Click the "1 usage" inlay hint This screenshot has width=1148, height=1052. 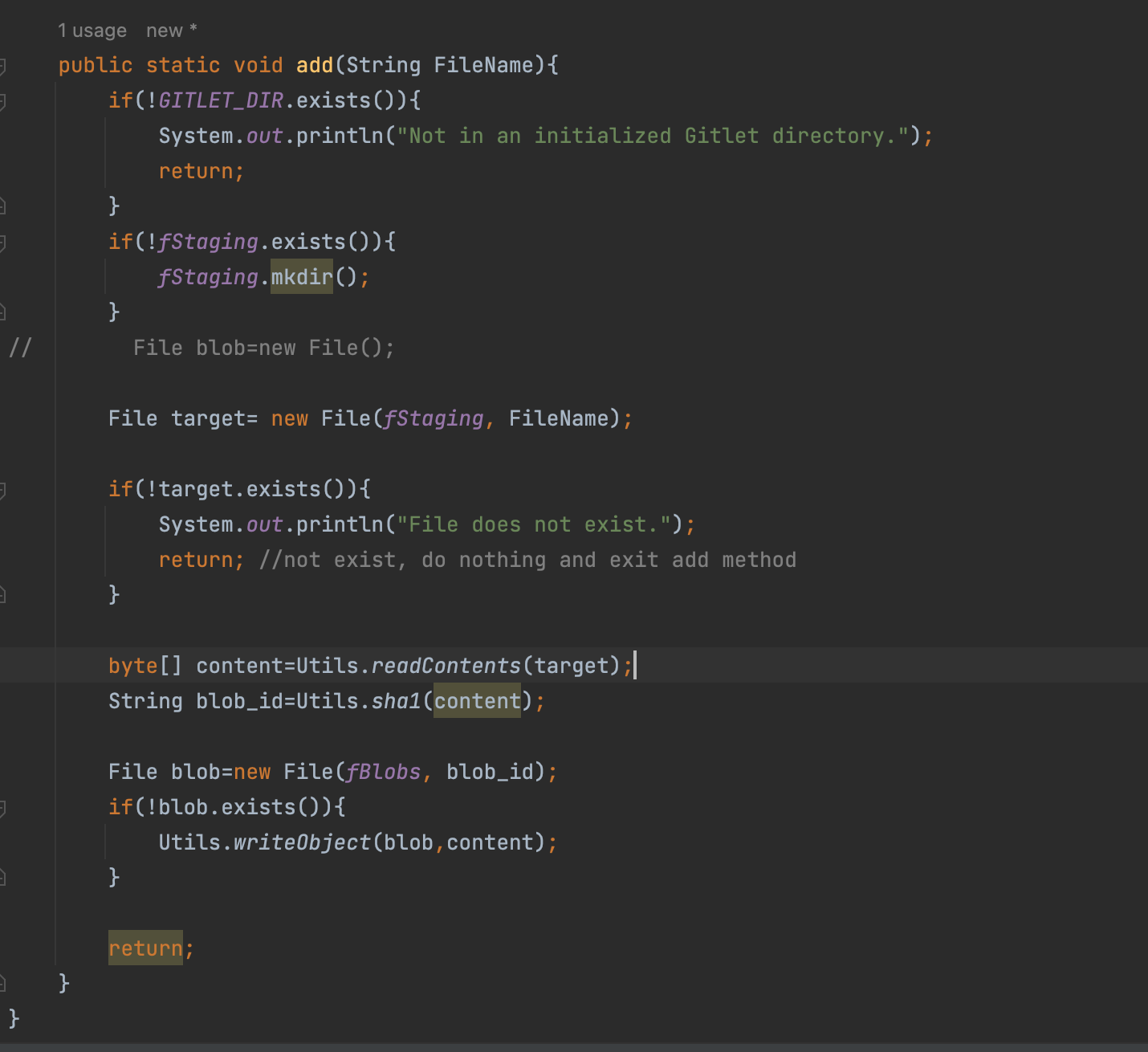point(92,31)
